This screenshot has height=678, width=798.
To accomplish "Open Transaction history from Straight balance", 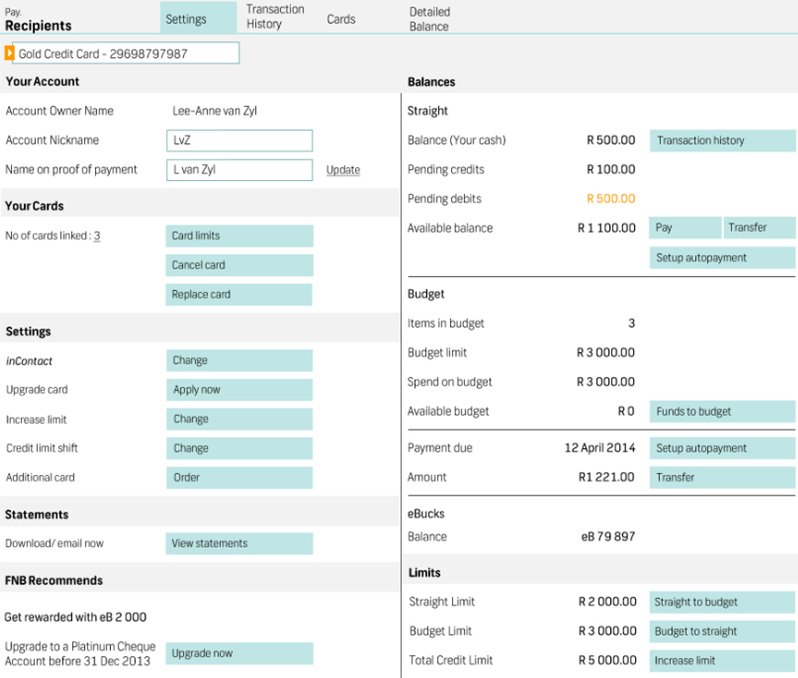I will (722, 140).
